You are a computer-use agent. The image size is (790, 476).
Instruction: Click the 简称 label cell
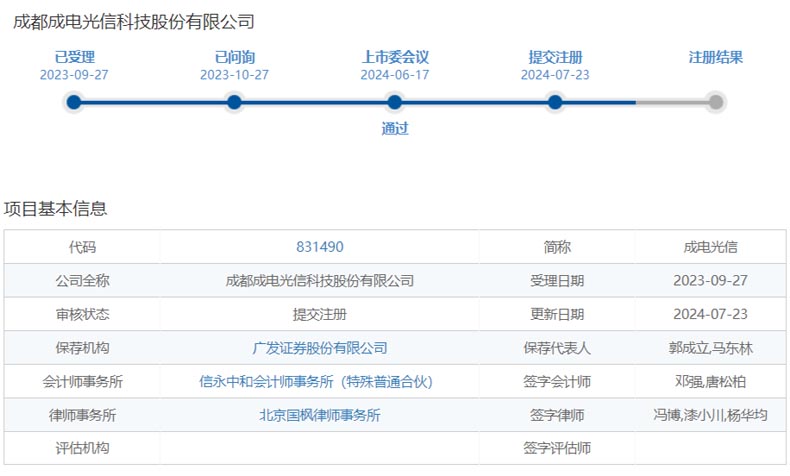click(x=557, y=247)
